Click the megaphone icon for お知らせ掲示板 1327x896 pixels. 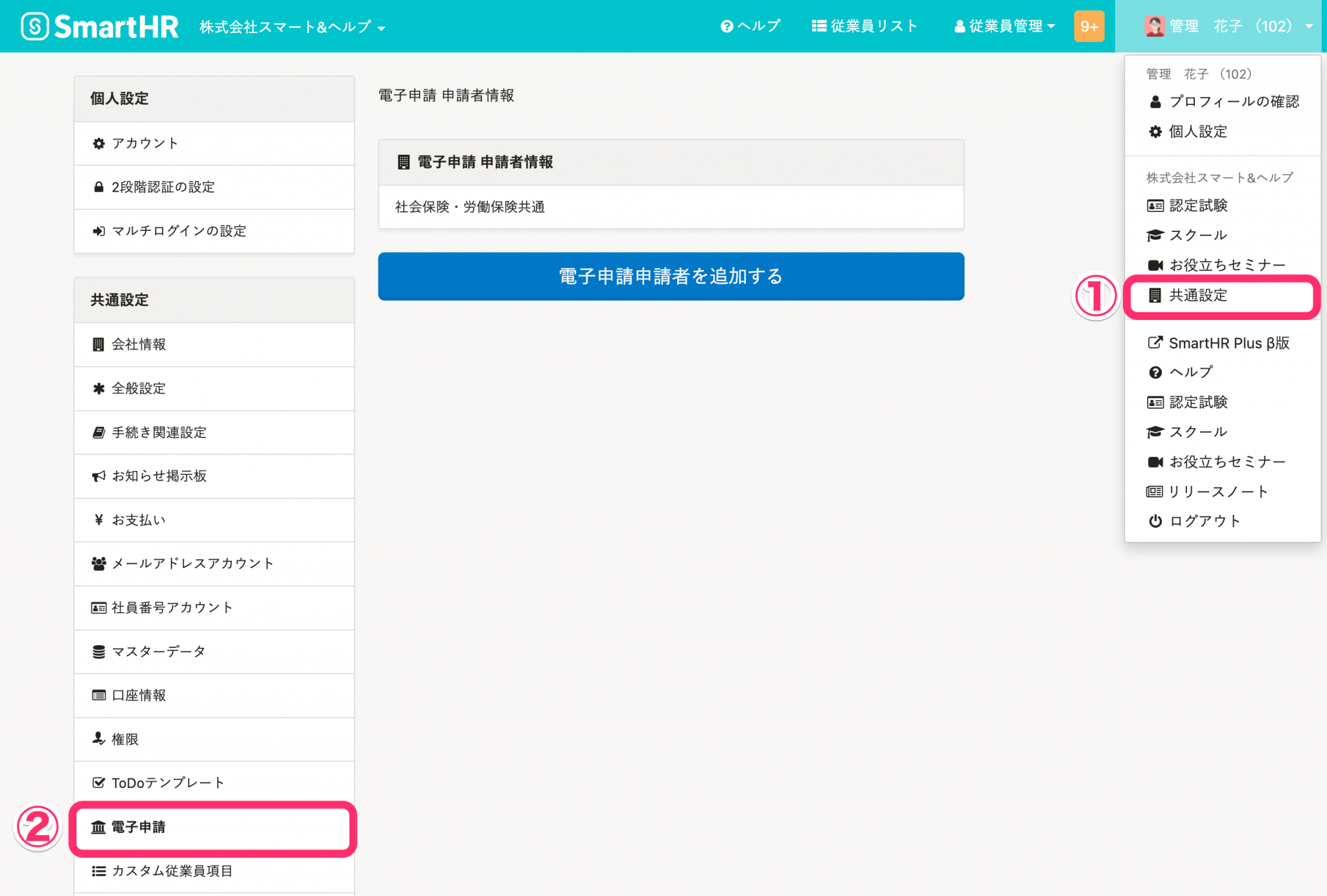(x=98, y=476)
